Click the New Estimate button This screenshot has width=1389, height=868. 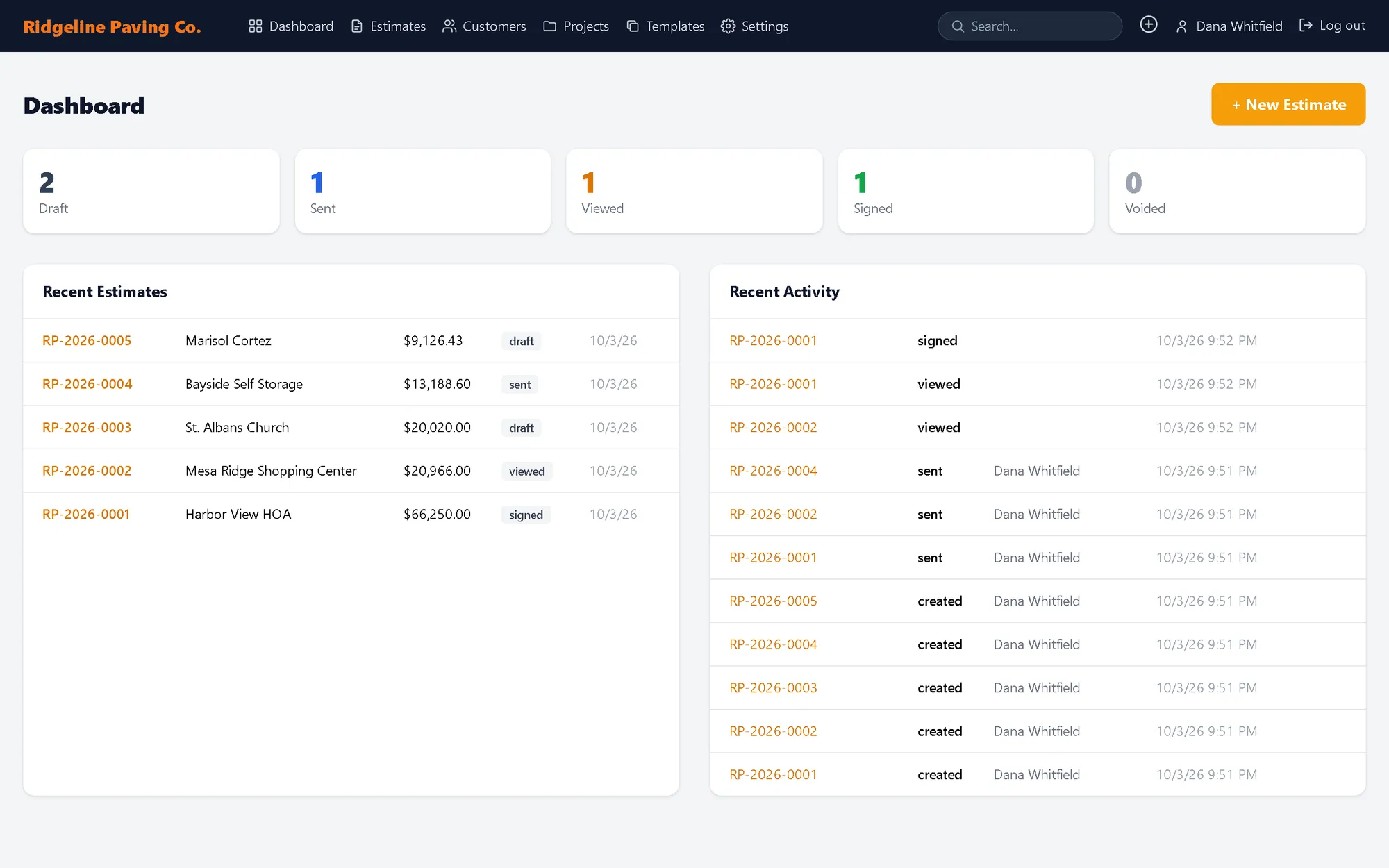[x=1288, y=104]
